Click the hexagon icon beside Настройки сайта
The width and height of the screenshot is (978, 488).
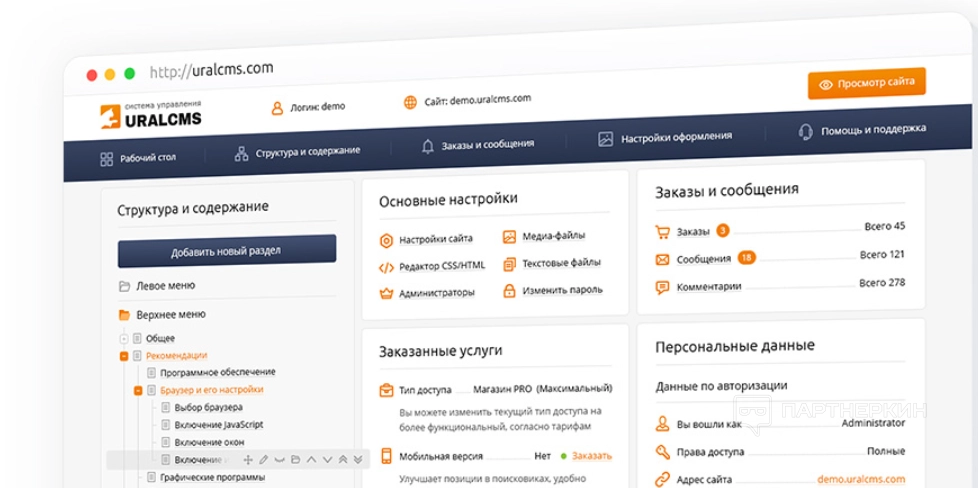[386, 240]
